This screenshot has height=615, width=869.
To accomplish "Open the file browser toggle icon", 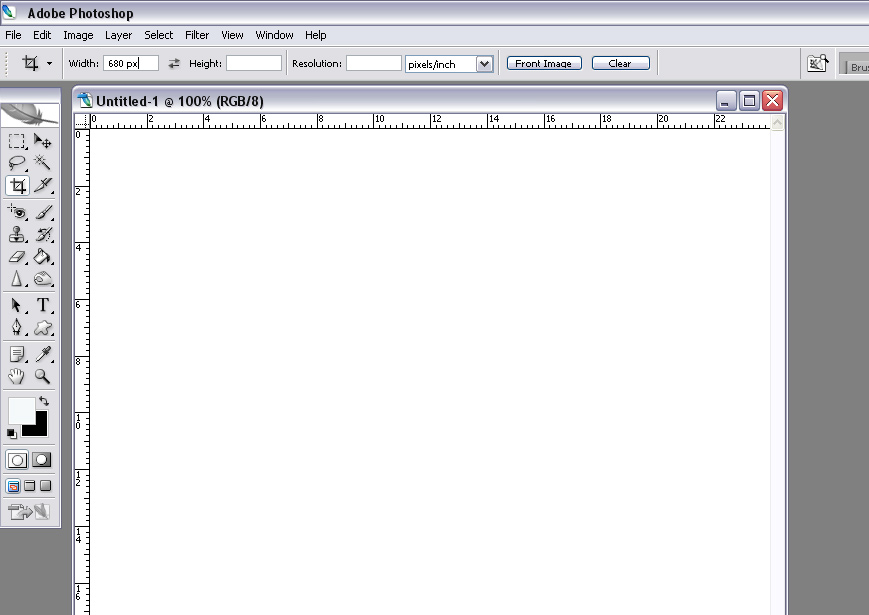I will point(818,63).
